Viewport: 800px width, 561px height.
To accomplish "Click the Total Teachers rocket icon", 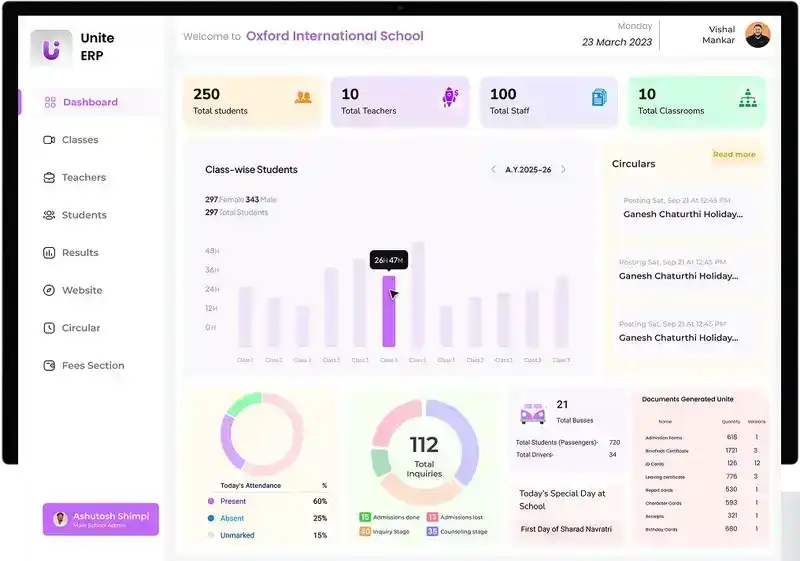I will point(450,97).
